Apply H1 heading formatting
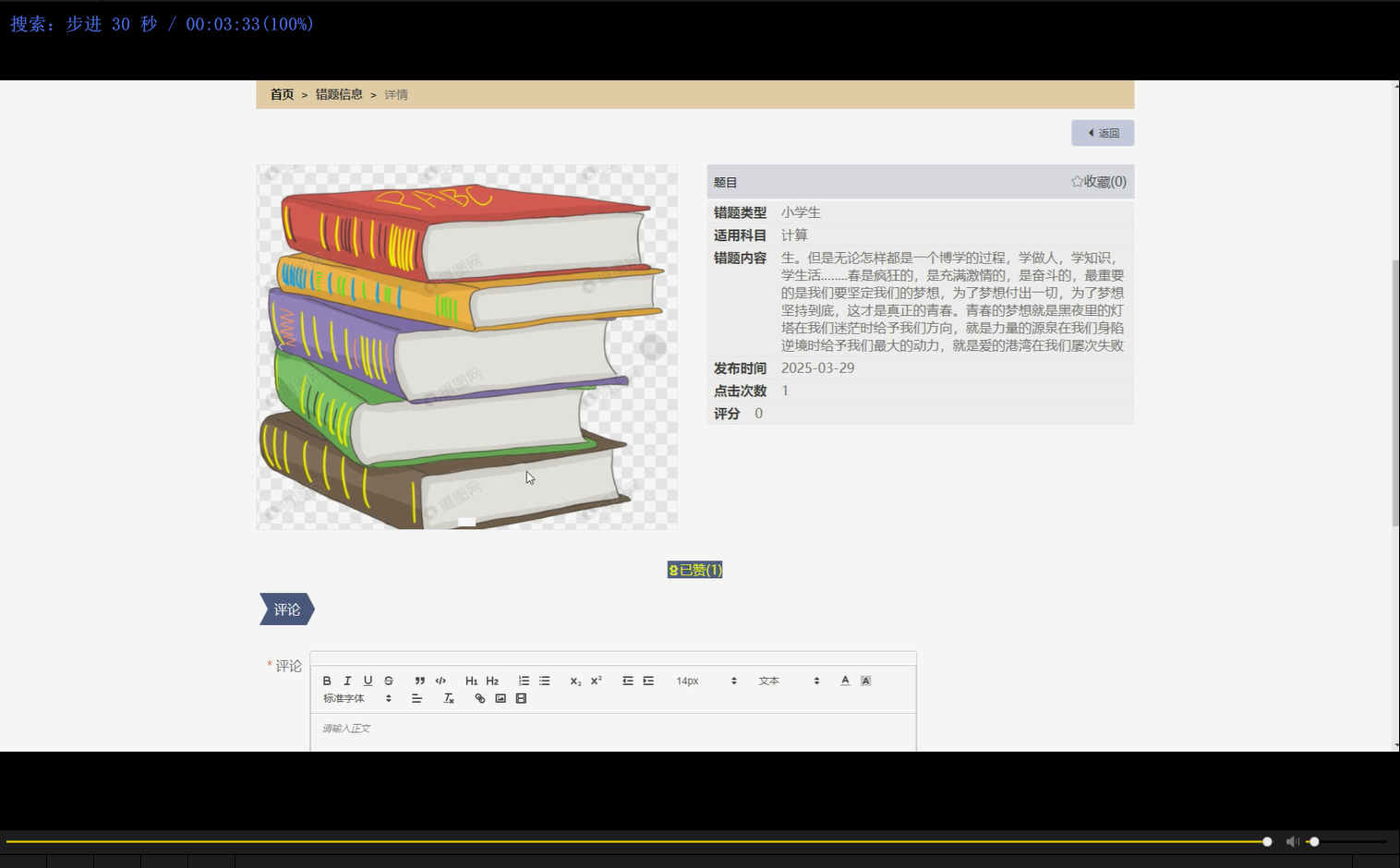This screenshot has width=1400, height=868. (x=472, y=681)
